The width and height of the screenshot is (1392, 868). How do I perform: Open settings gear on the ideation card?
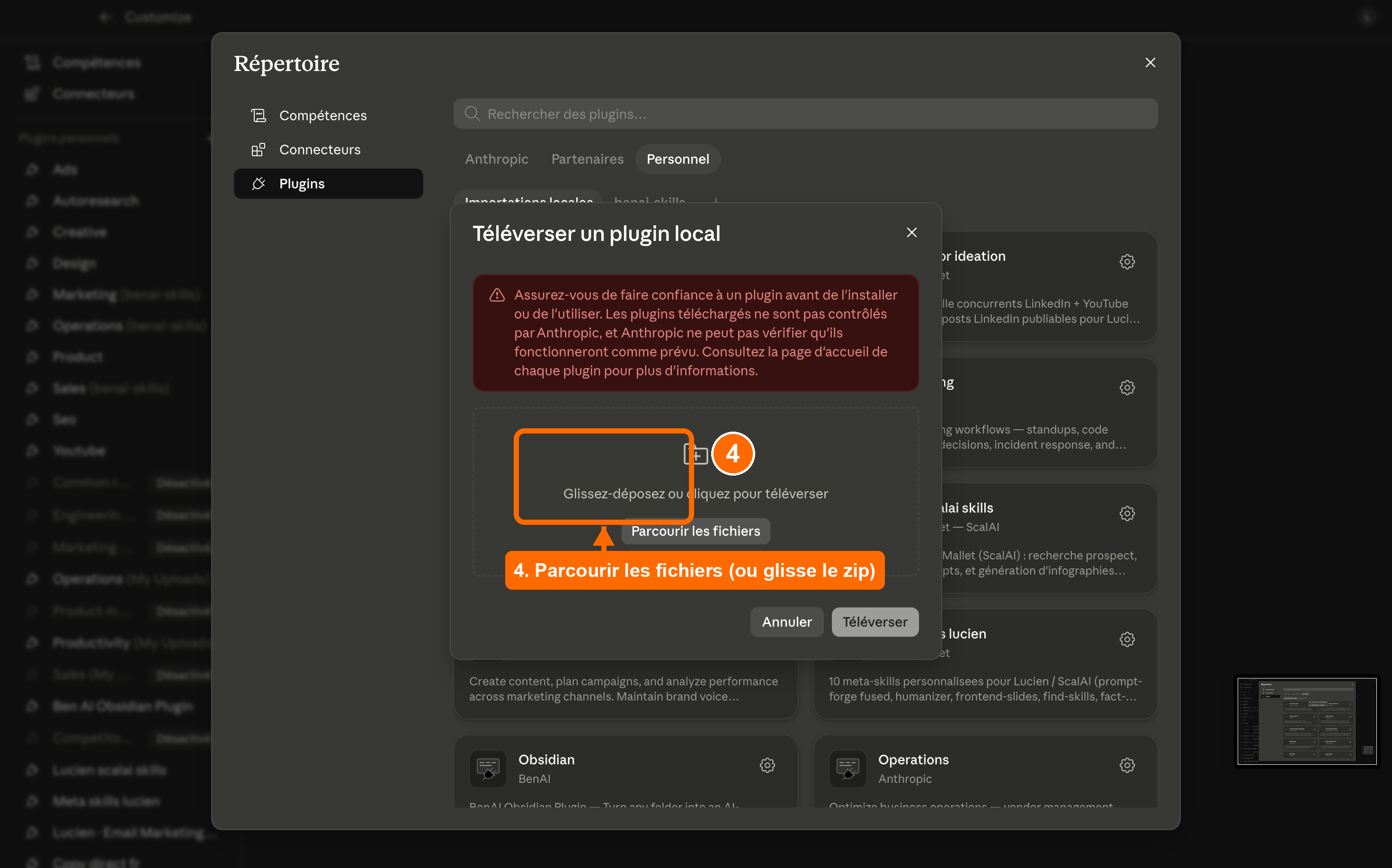click(x=1127, y=262)
